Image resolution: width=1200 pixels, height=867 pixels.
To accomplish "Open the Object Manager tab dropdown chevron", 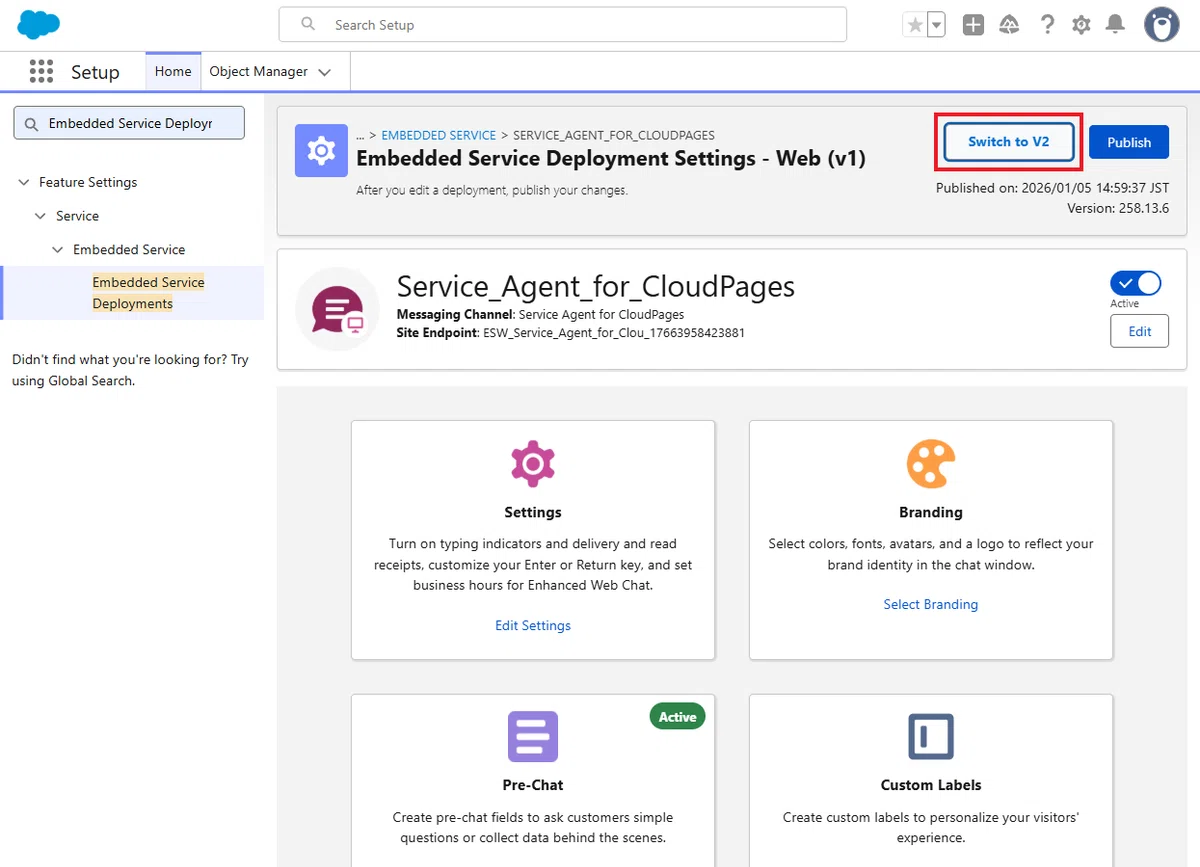I will [324, 72].
